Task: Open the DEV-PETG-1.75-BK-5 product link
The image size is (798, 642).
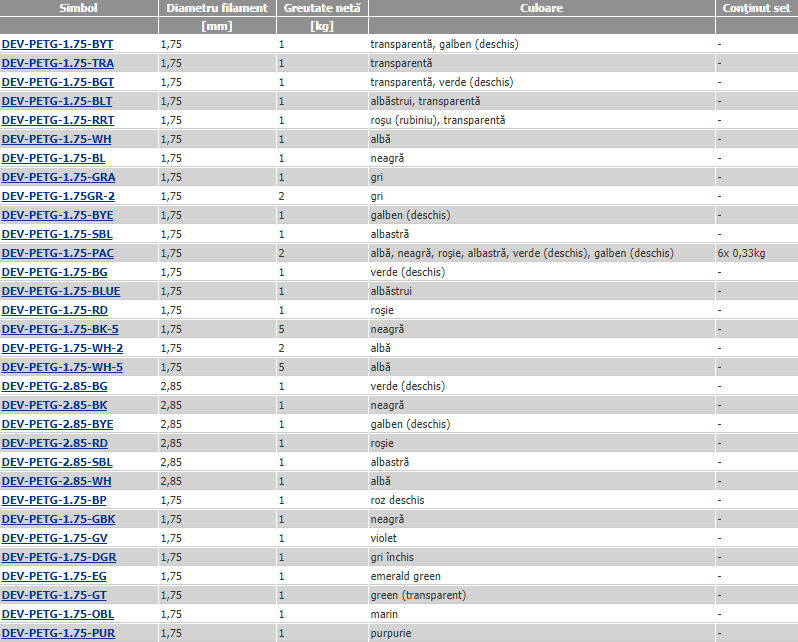Action: click(60, 329)
